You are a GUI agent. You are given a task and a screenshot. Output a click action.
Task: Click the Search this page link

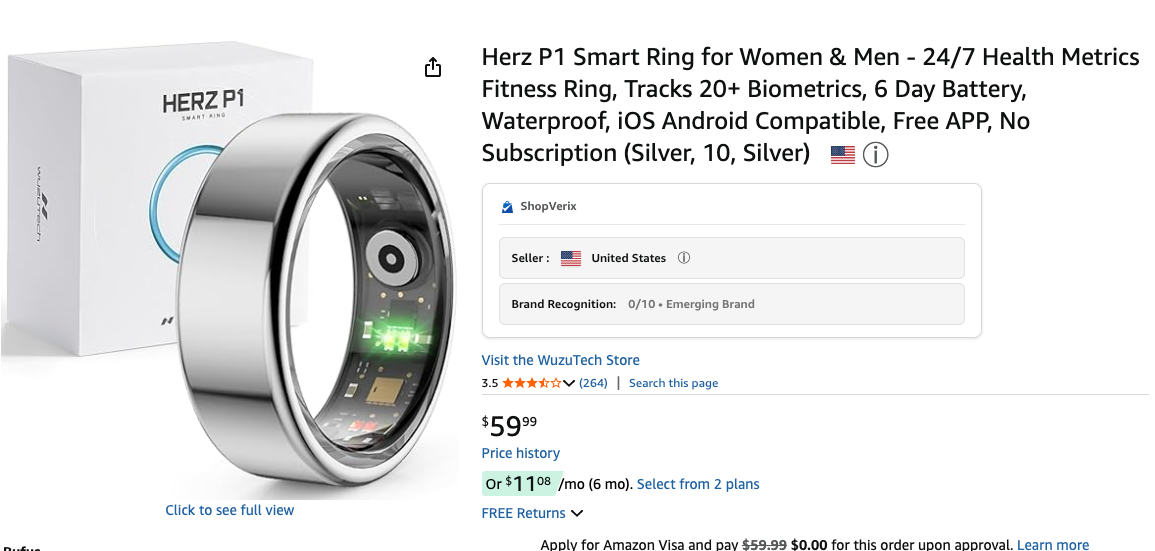pyautogui.click(x=673, y=383)
